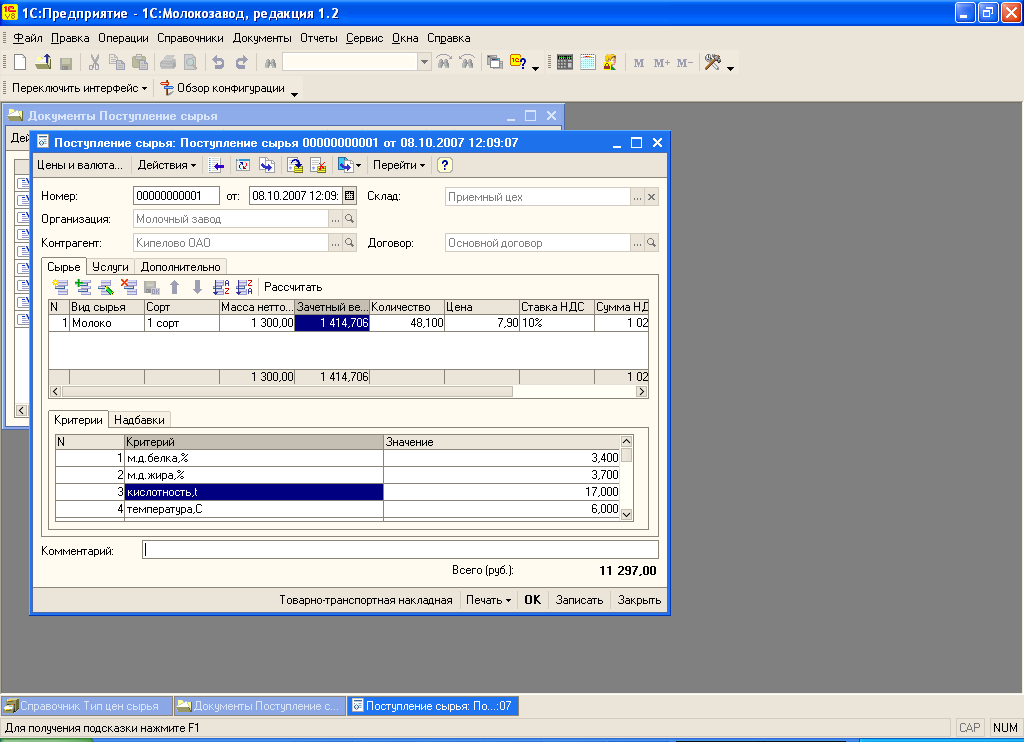Open the Перейти dropdown menu
Viewport: 1024px width, 742px height.
[398, 165]
